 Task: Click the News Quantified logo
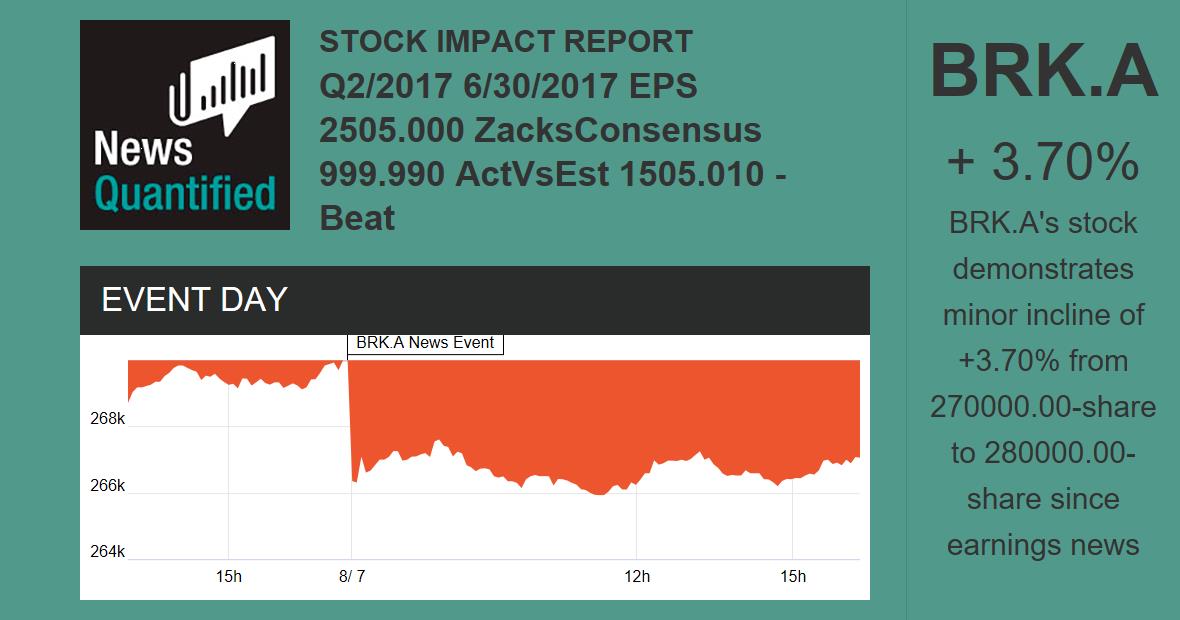pyautogui.click(x=185, y=125)
